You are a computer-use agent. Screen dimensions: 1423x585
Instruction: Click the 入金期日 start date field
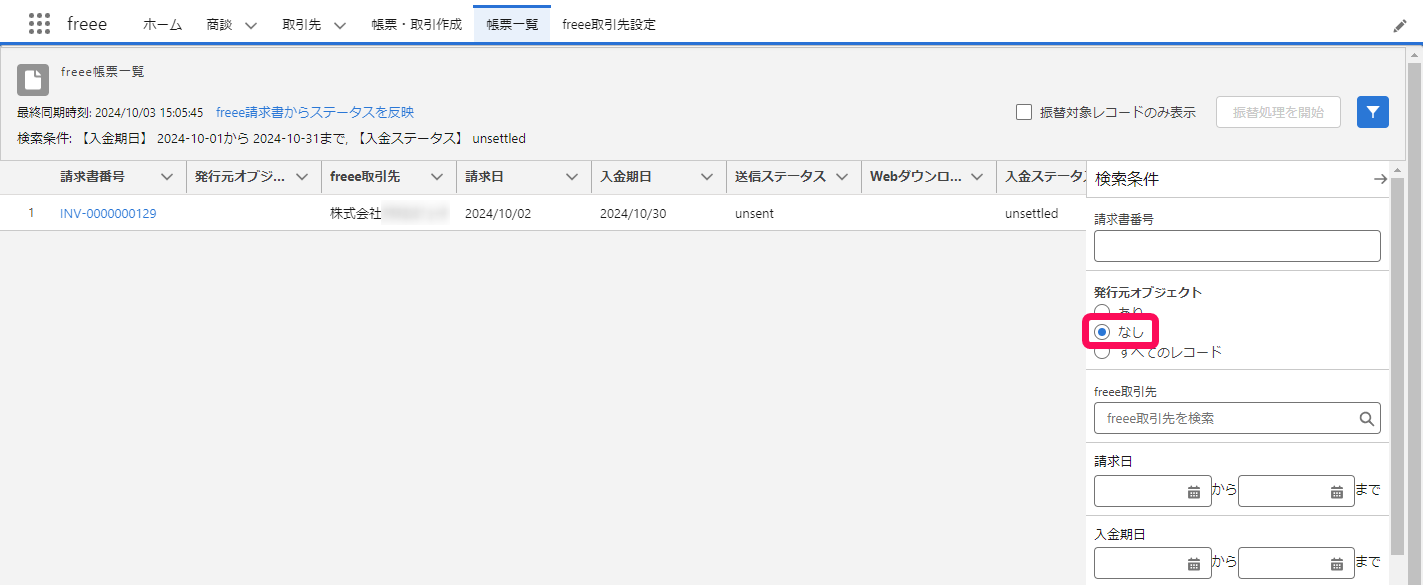[1153, 563]
